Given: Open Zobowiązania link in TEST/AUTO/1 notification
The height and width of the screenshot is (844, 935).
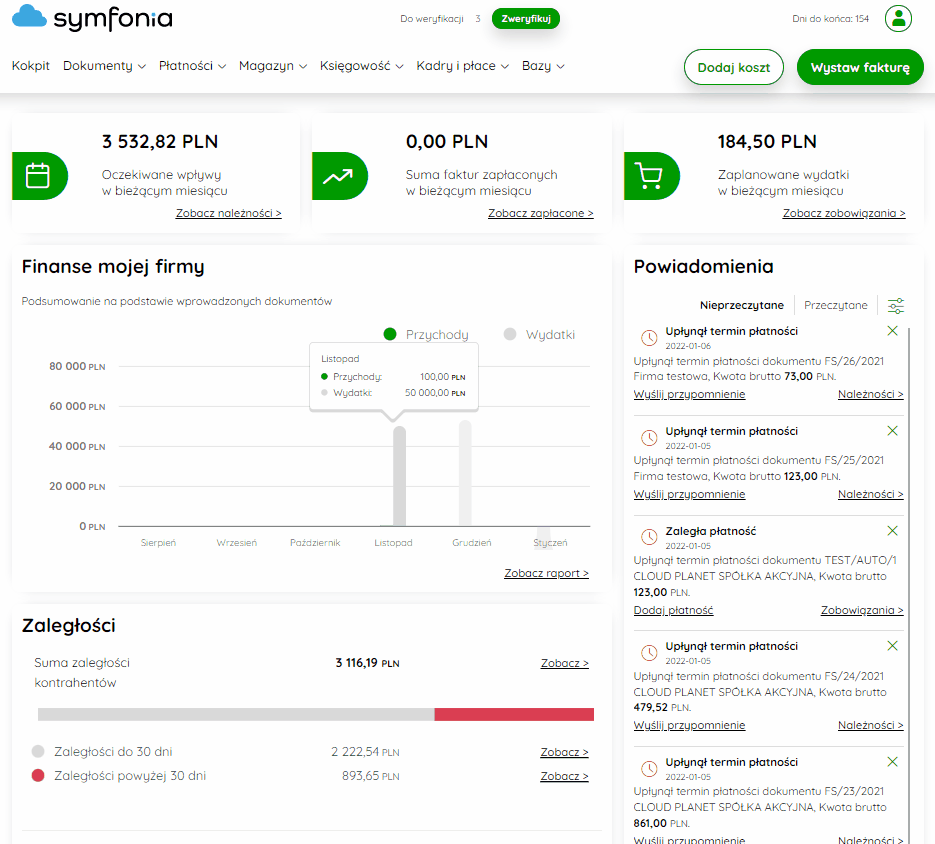Looking at the screenshot, I should coord(862,610).
